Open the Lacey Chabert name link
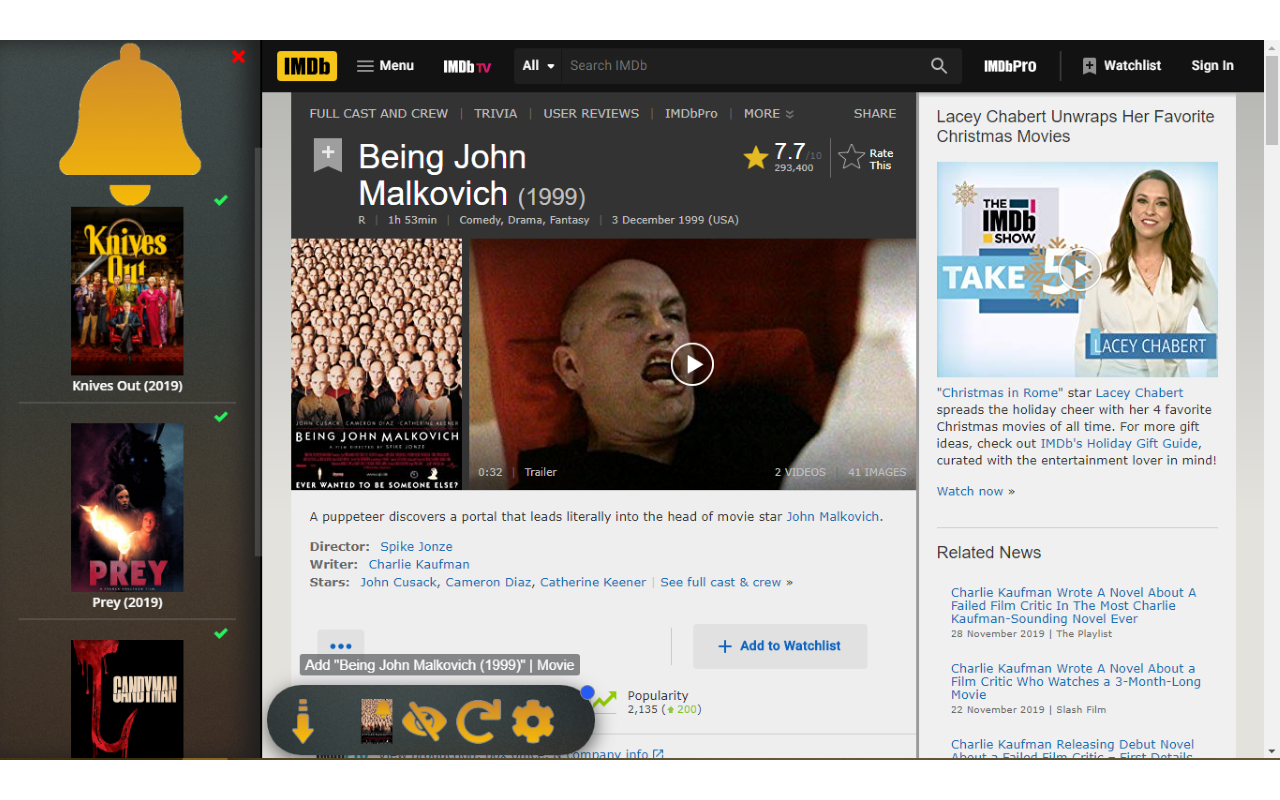1280x800 pixels. (1139, 393)
